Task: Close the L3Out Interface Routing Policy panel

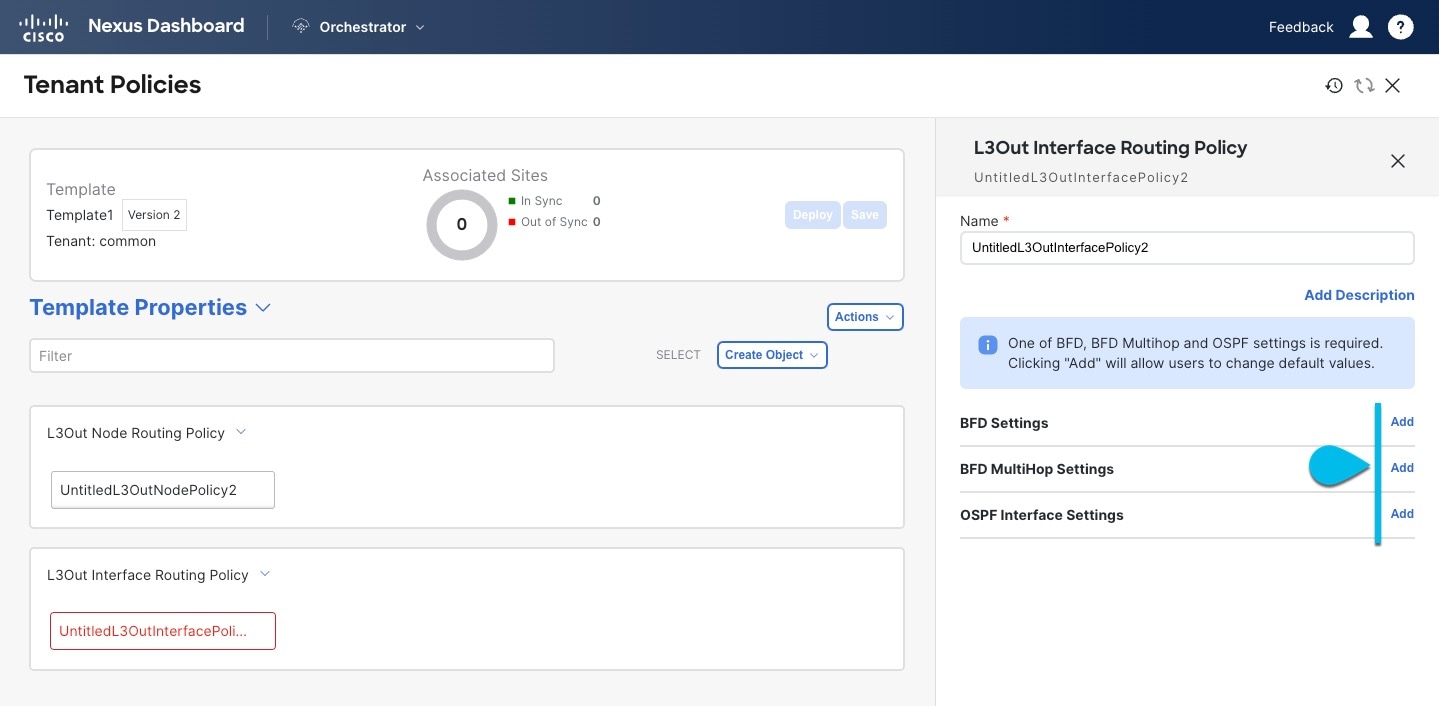Action: 1398,161
